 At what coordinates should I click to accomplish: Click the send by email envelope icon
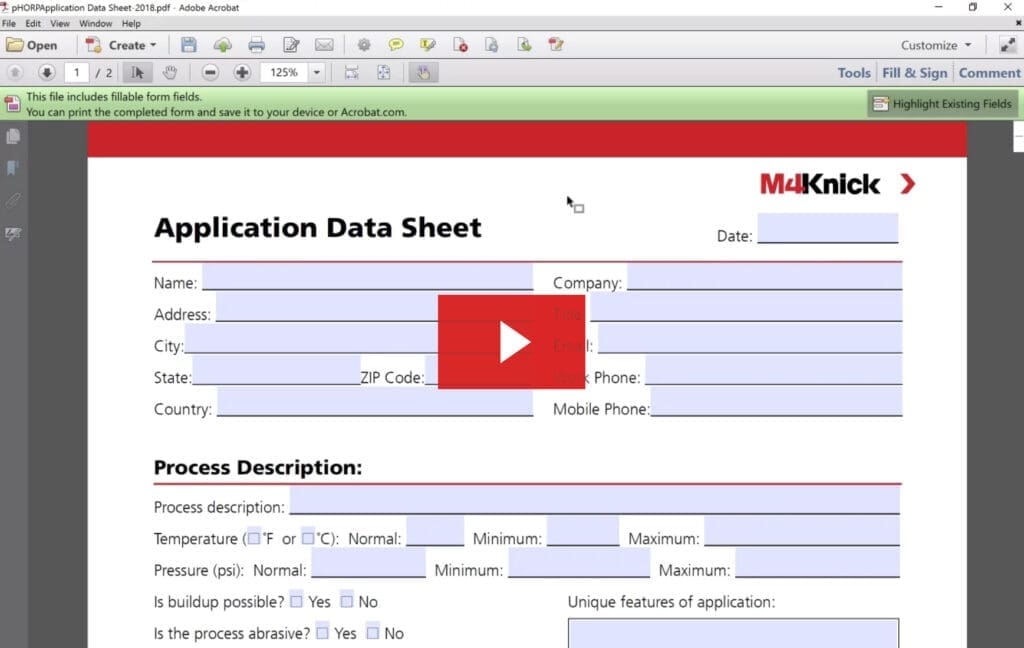(324, 45)
